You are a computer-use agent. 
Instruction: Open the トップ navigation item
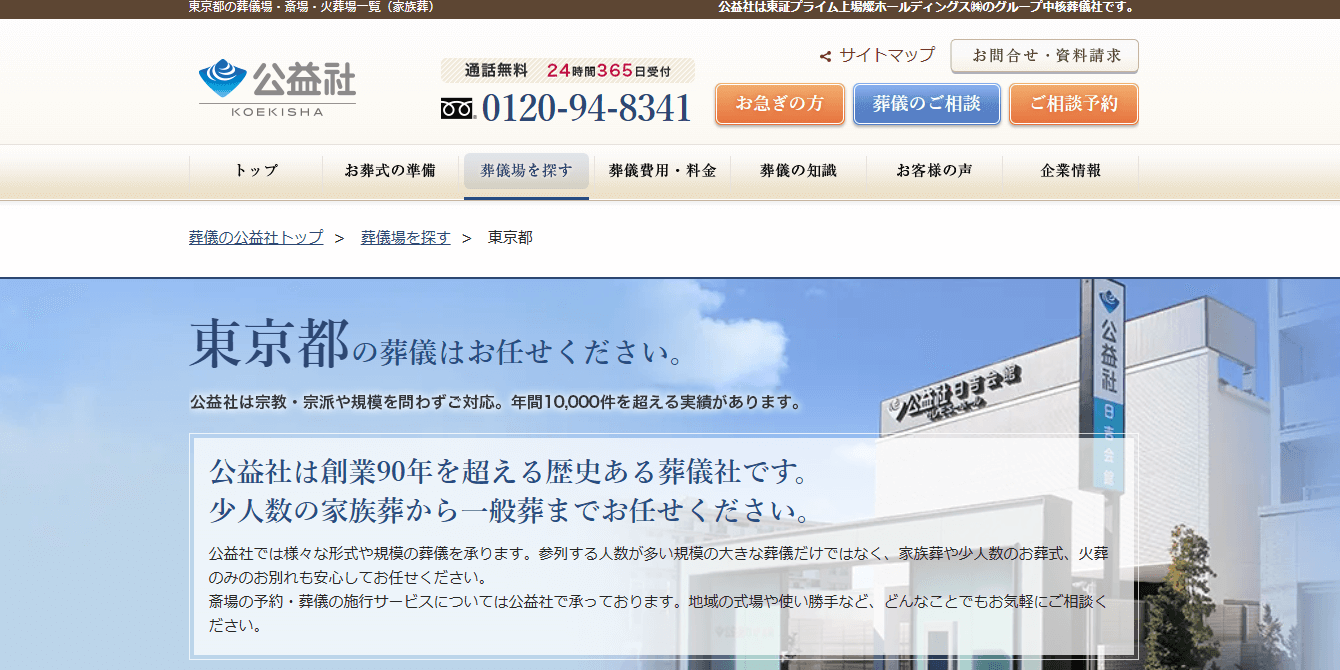pyautogui.click(x=256, y=171)
